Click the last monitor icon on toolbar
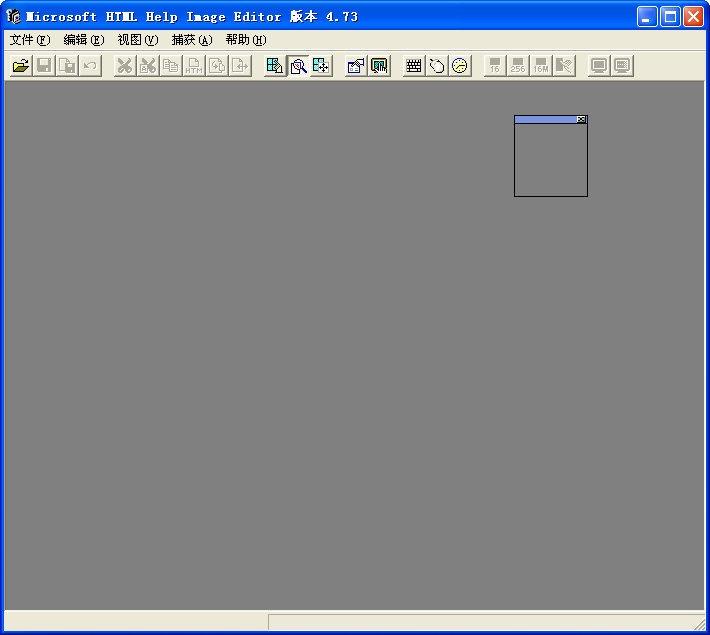Screen dimensions: 710x635 [622, 66]
